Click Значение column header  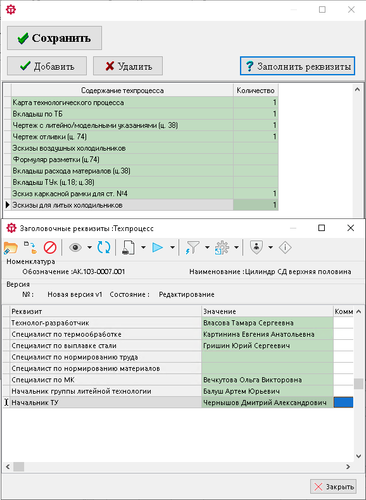coord(267,311)
